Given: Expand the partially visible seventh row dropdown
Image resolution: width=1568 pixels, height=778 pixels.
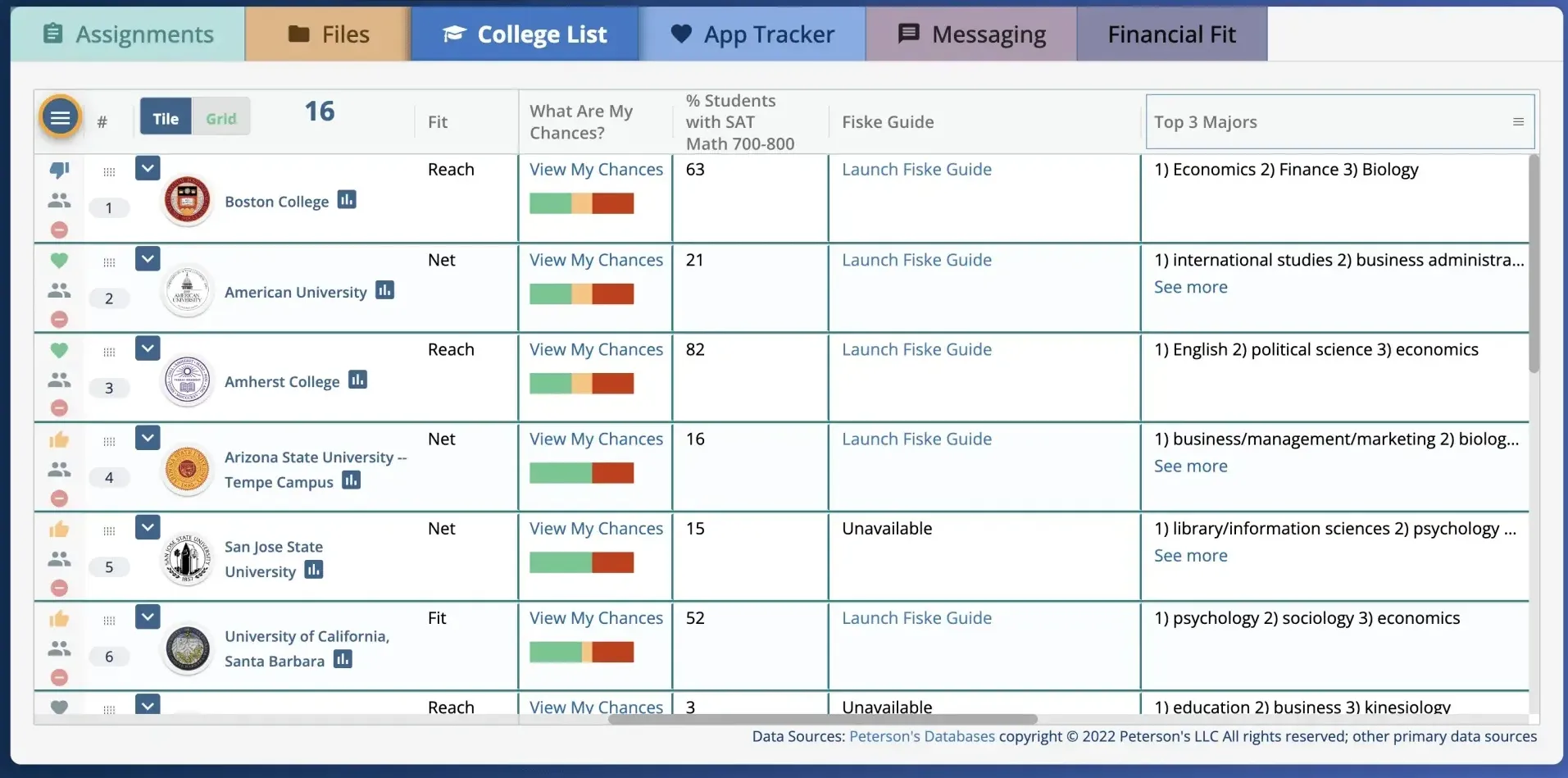Looking at the screenshot, I should pyautogui.click(x=148, y=704).
